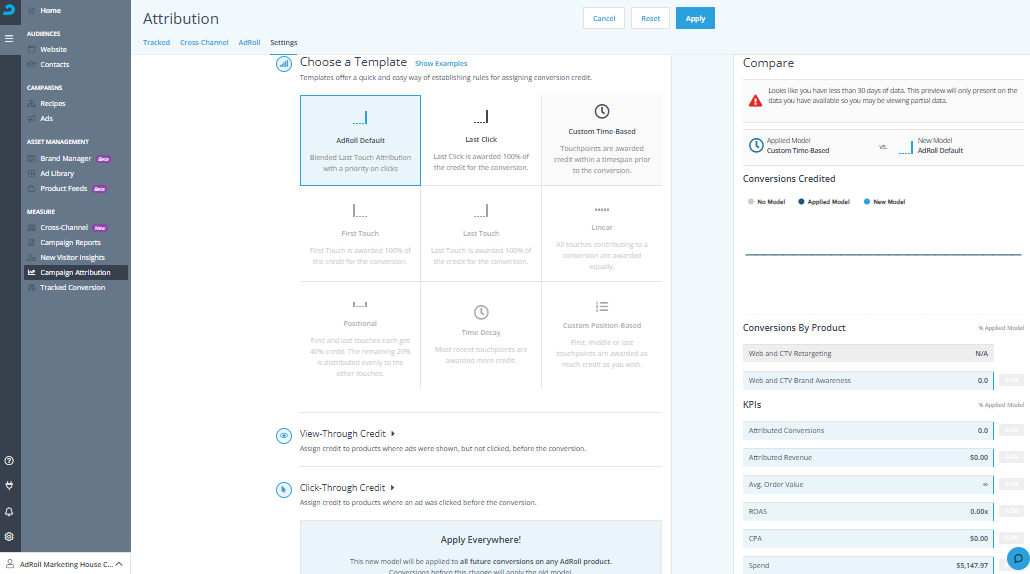This screenshot has height=574, width=1030.
Task: Click the Applied Model clock icon
Action: pyautogui.click(x=756, y=145)
